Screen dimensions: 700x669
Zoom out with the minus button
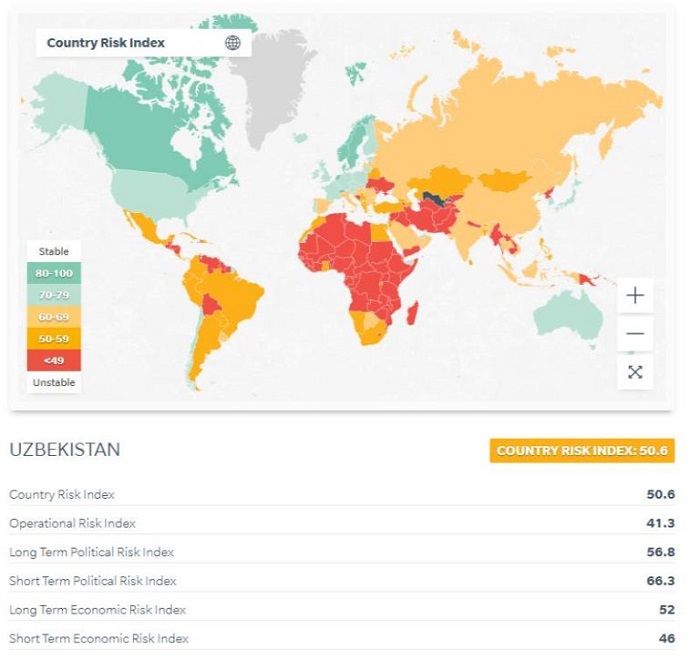[x=635, y=334]
